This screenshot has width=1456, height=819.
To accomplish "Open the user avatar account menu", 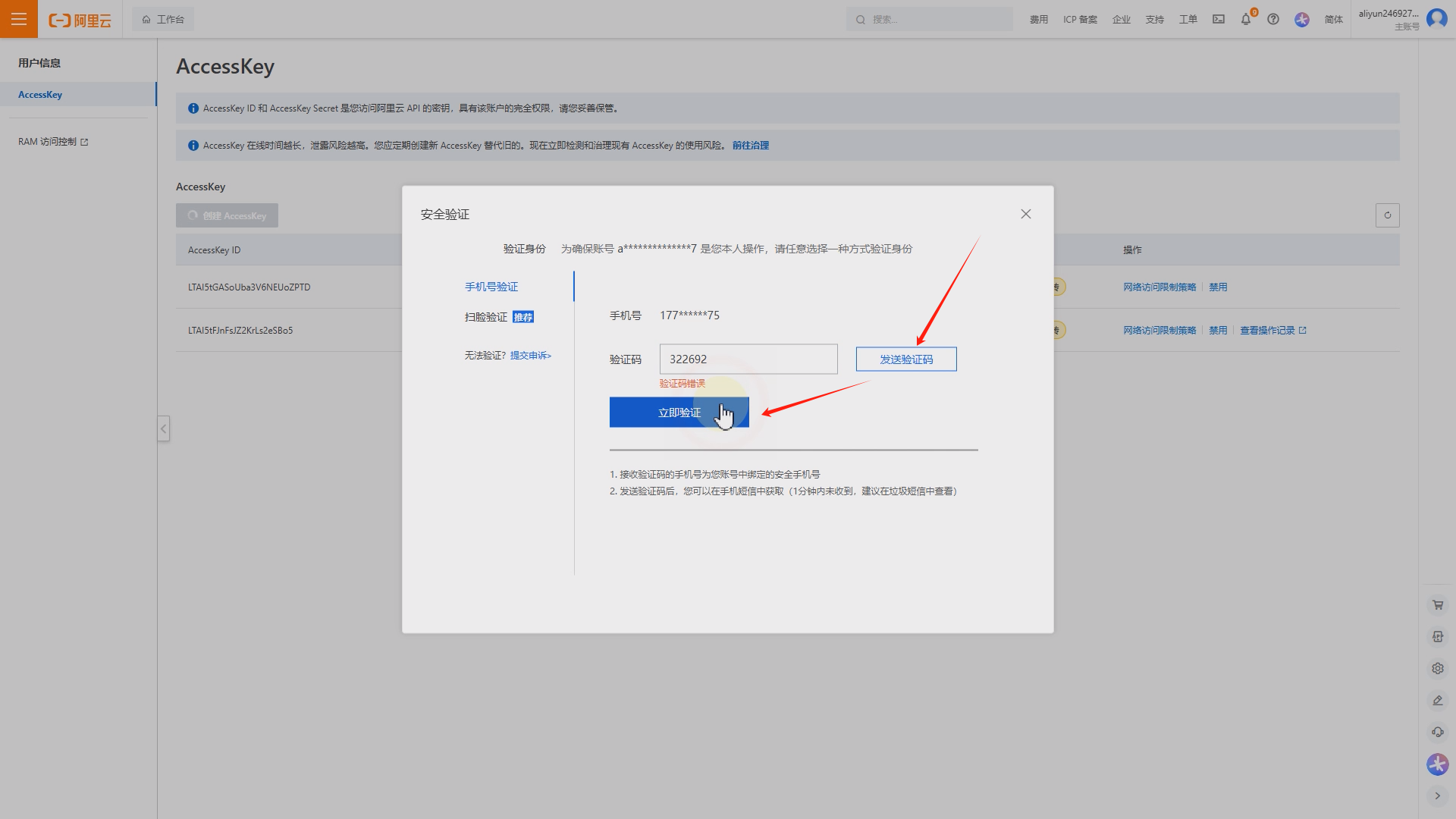I will tap(1437, 19).
